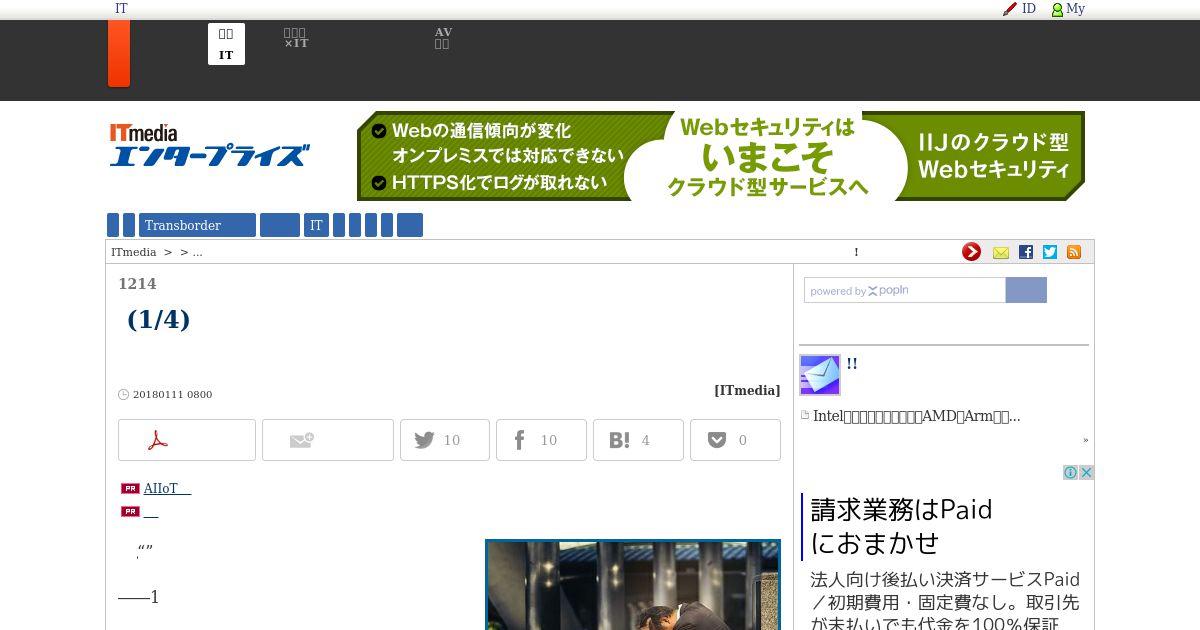Click the article photo thumbnail
This screenshot has width=1200, height=630.
point(633,585)
